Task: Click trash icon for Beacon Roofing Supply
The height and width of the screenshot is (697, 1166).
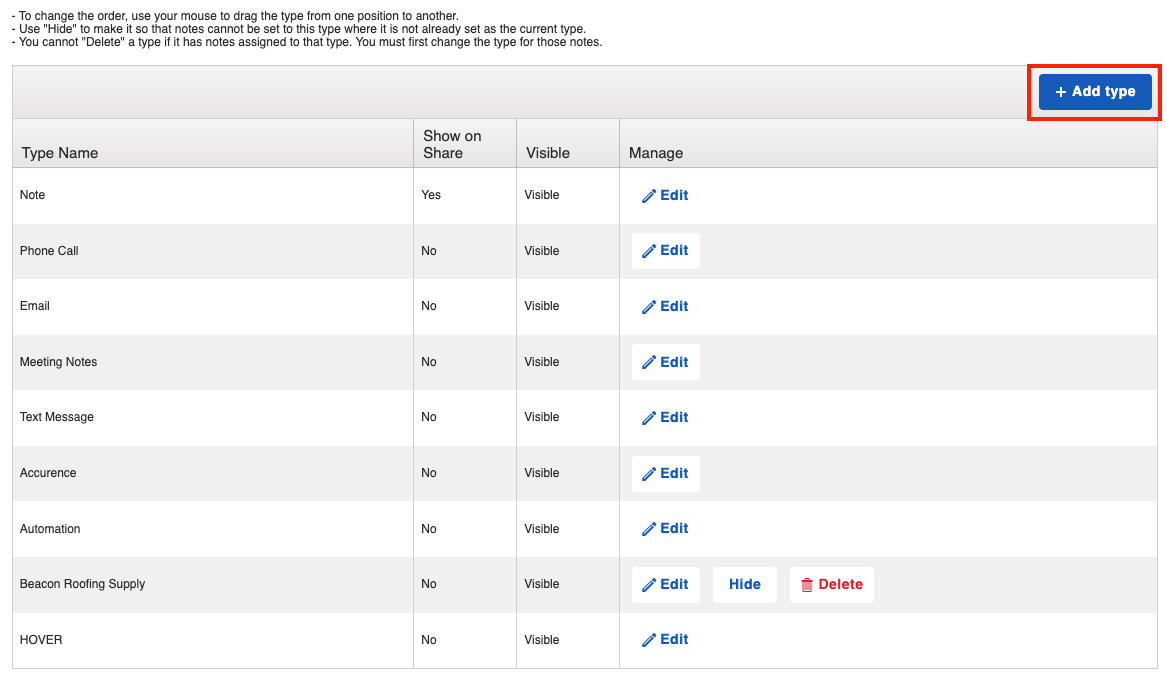Action: pos(807,585)
